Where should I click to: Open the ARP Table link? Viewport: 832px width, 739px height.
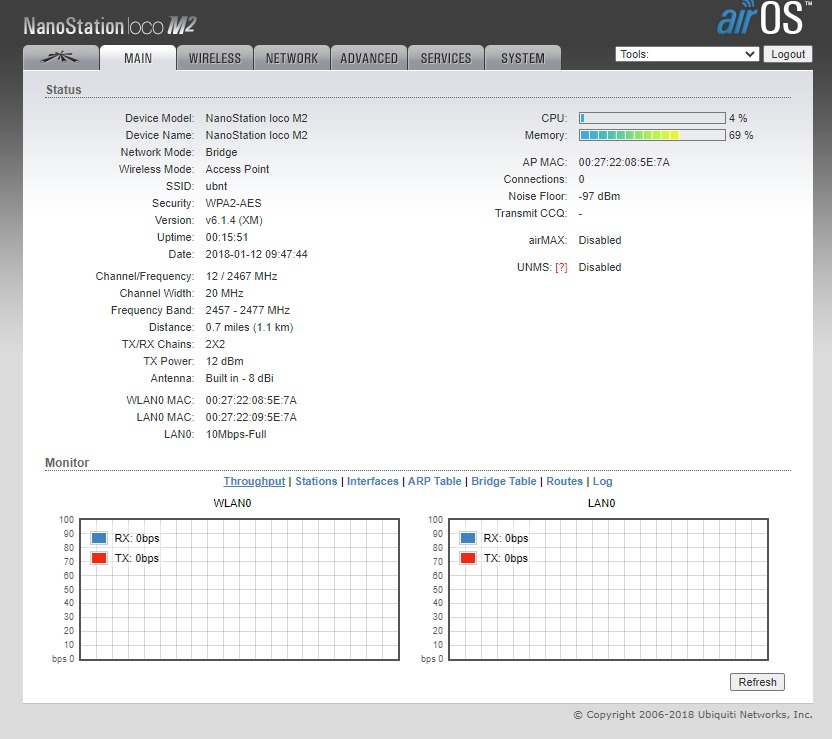click(435, 481)
